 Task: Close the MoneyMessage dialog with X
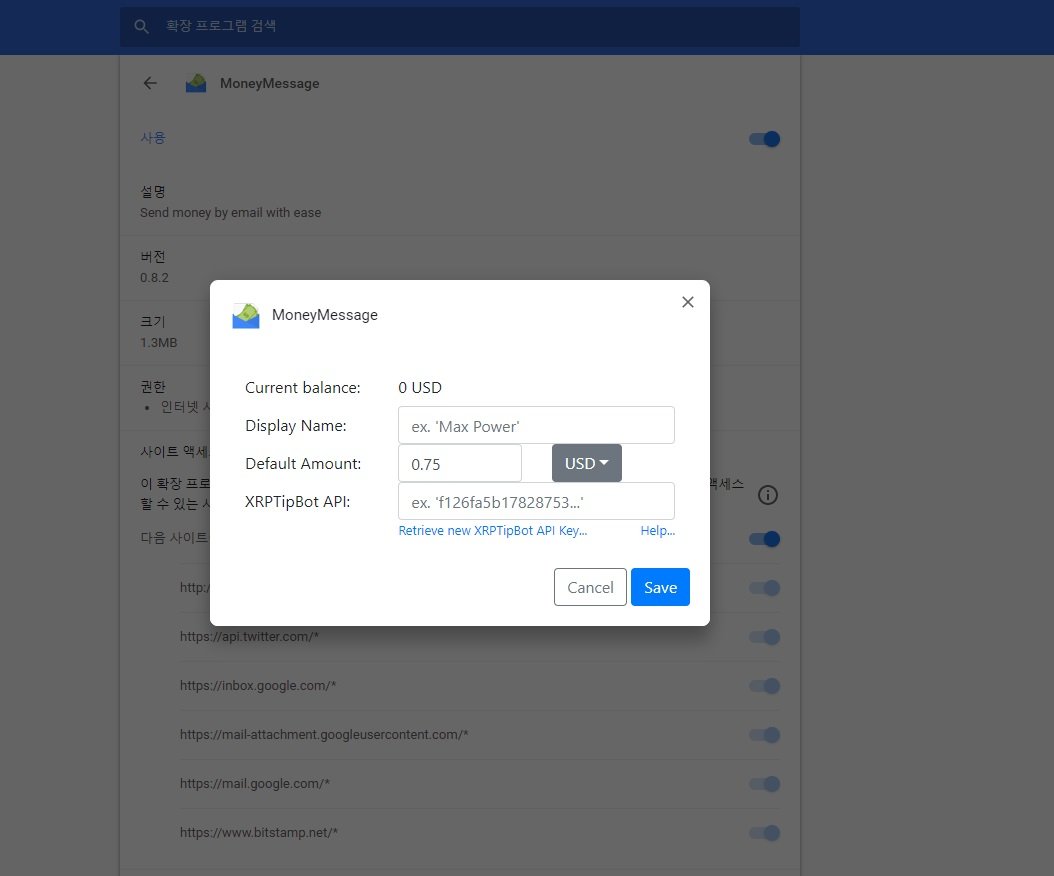[x=687, y=302]
